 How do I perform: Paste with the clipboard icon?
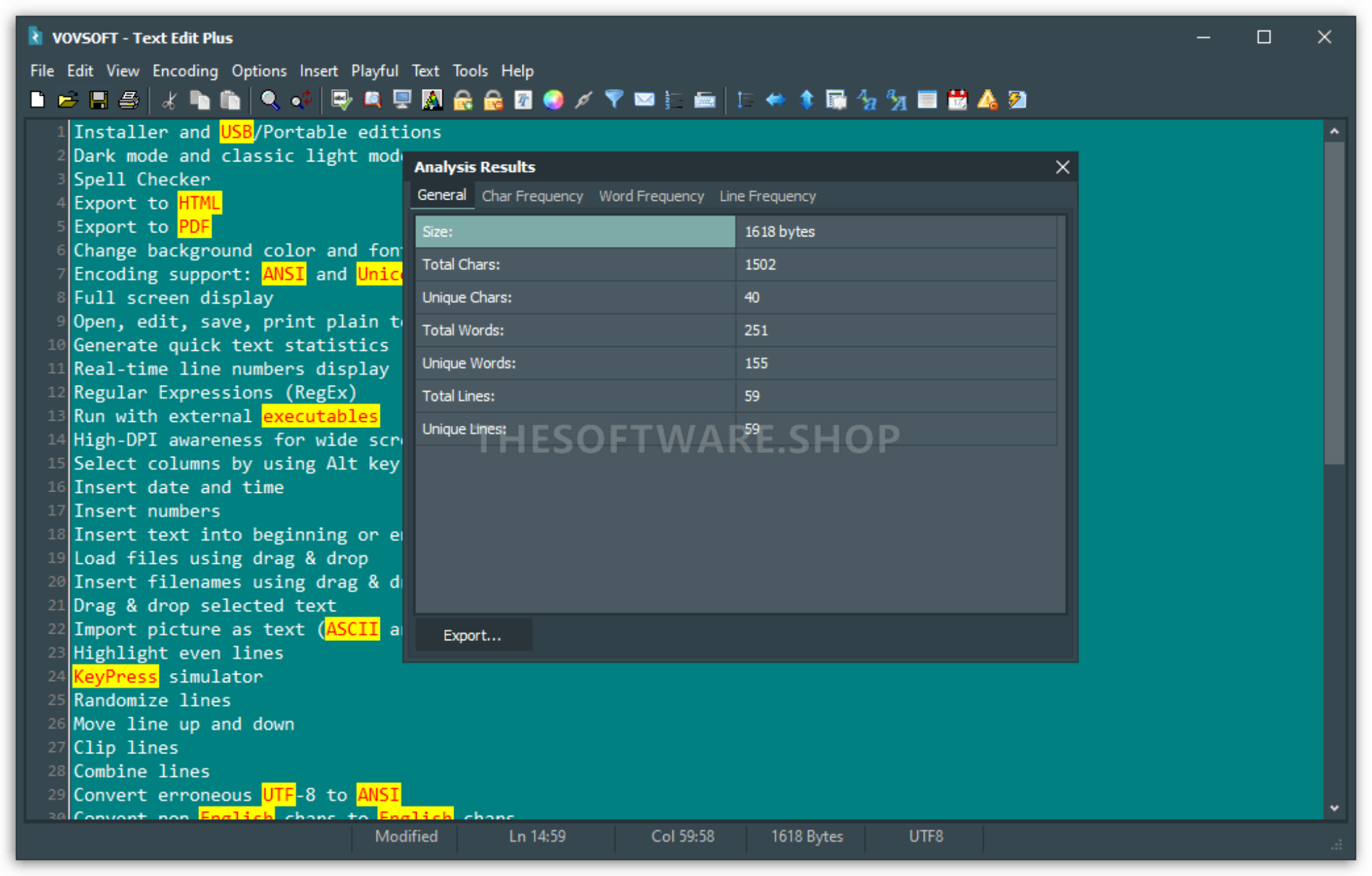click(230, 100)
